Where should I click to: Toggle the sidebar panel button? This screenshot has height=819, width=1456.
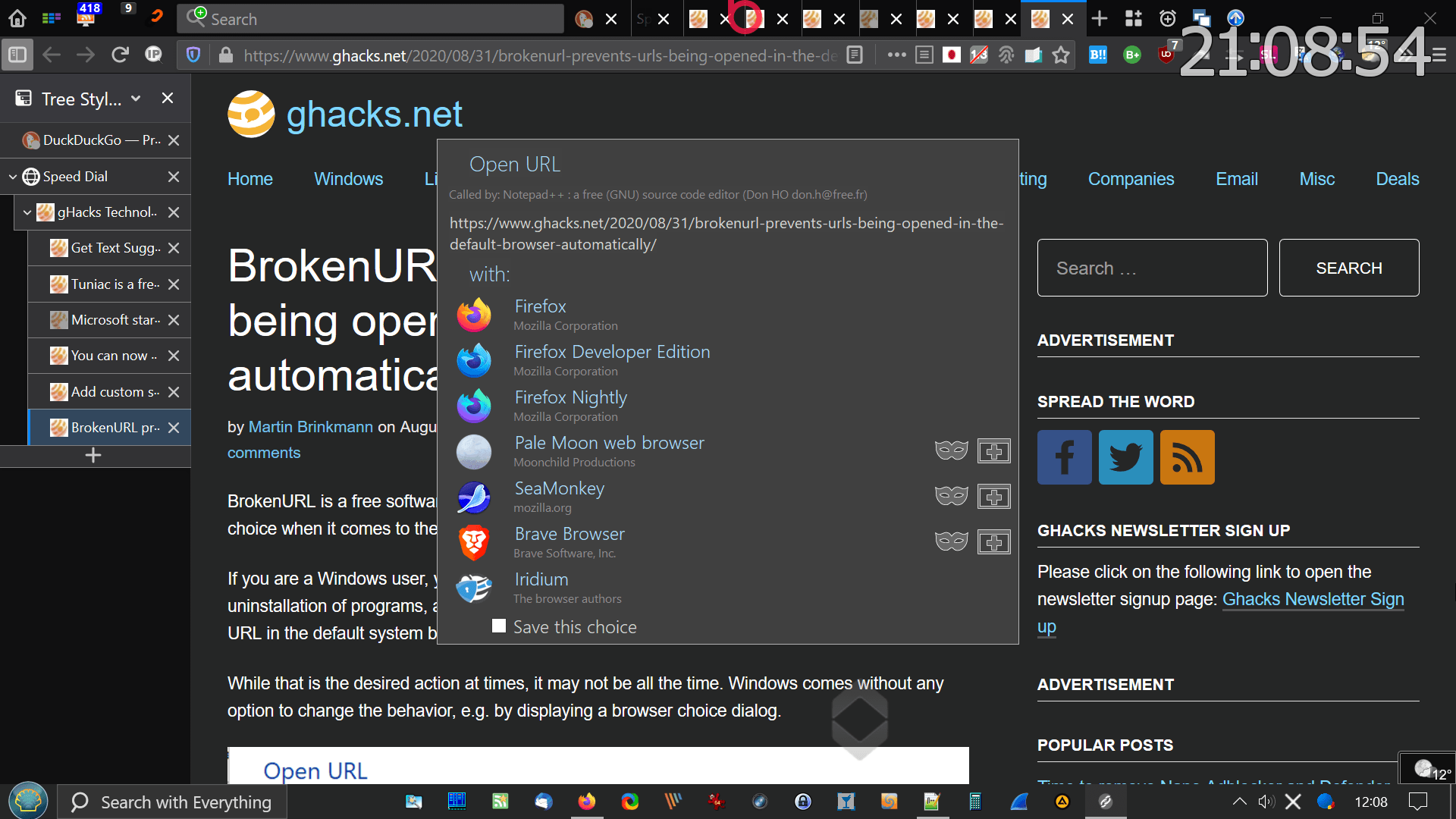(x=17, y=55)
